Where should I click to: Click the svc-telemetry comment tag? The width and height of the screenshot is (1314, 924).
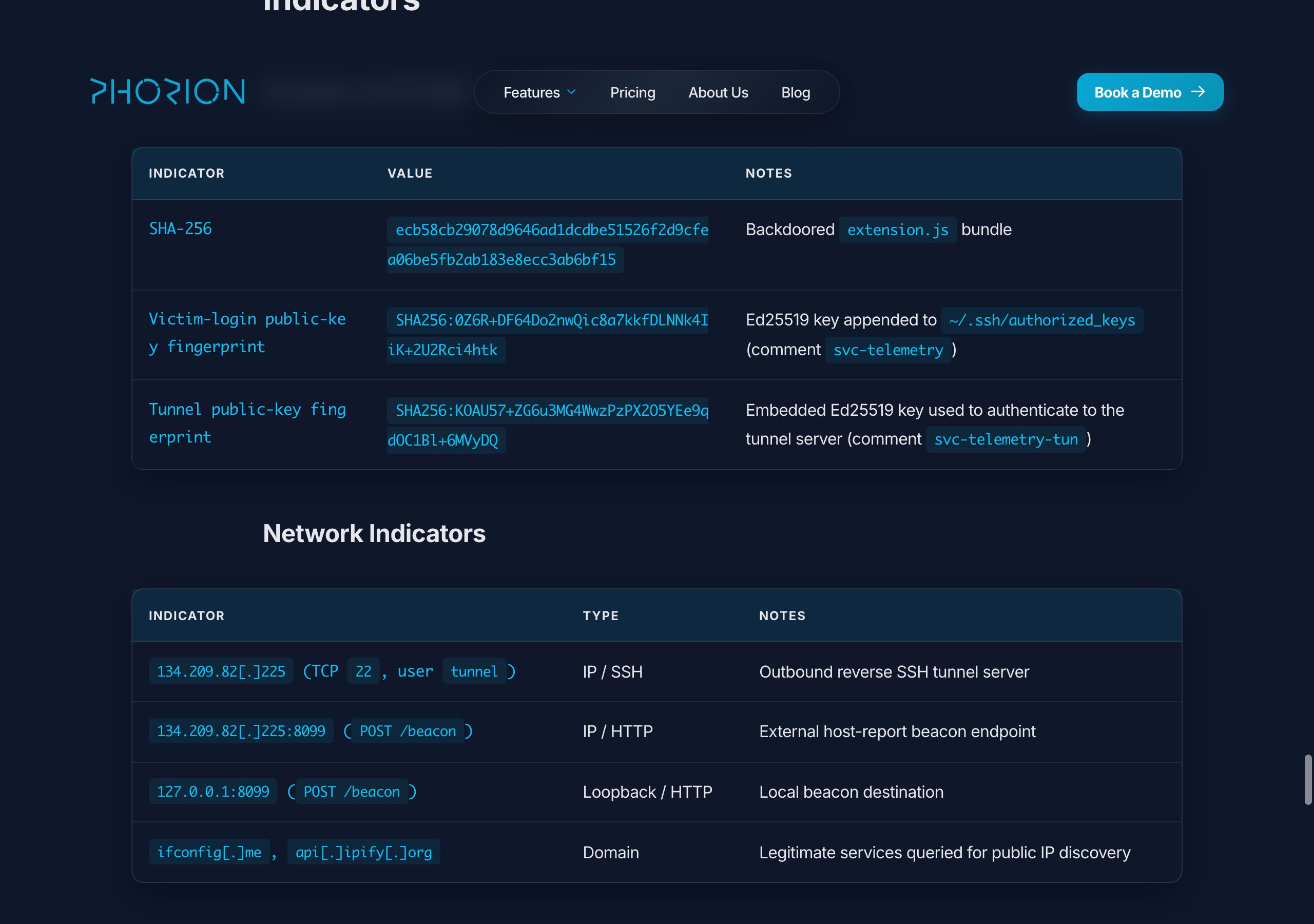887,350
